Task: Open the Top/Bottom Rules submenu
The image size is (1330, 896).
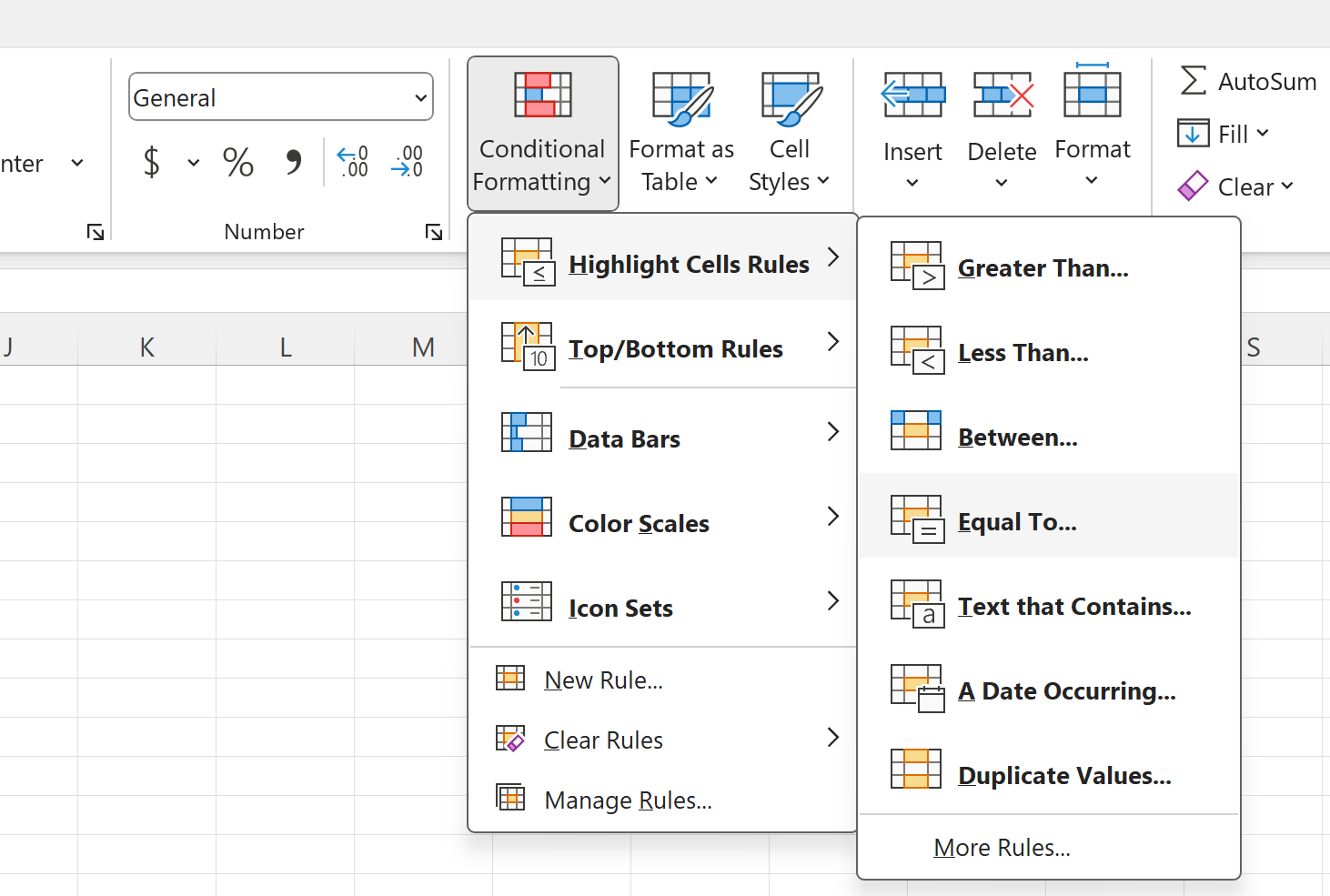Action: 675,348
